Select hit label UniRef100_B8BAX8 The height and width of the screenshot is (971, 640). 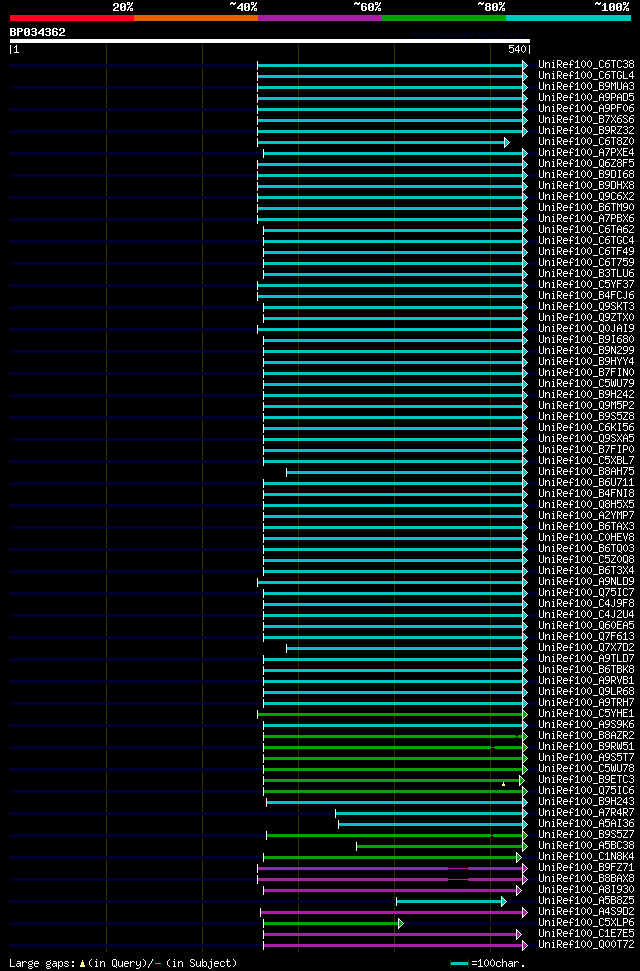[x=586, y=880]
